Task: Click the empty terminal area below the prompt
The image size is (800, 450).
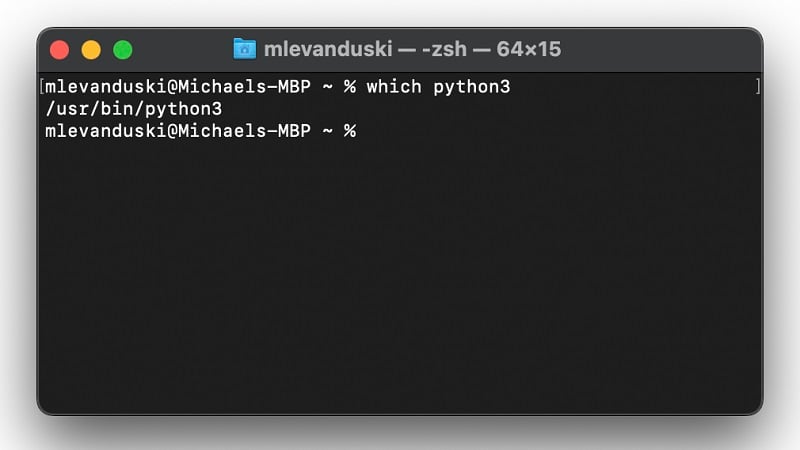Action: coord(400,280)
